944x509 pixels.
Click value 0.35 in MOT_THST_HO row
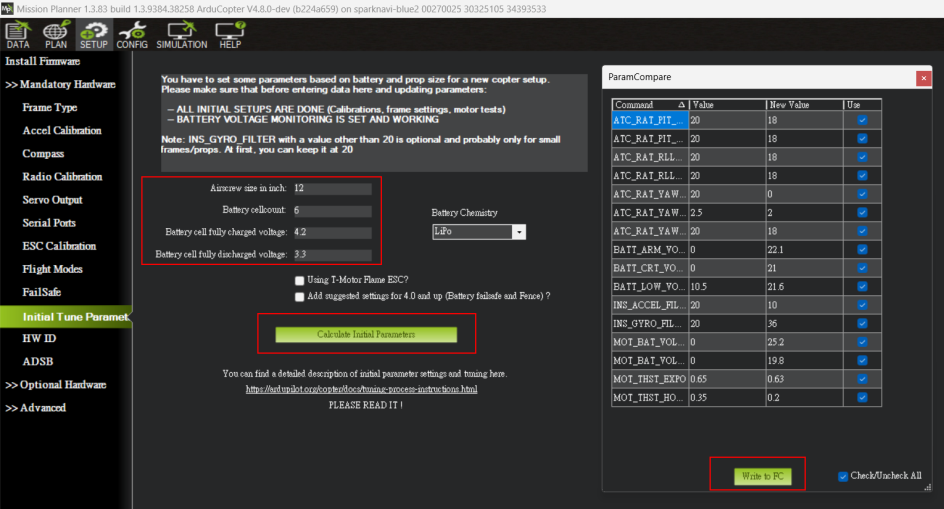pos(727,398)
